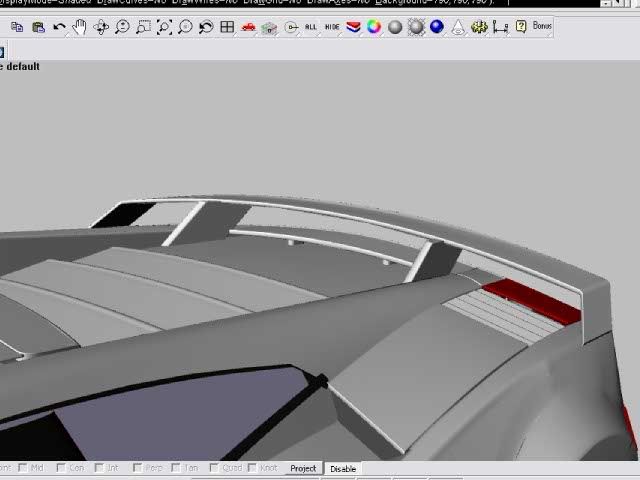Viewport: 640px width, 480px height.
Task: Click the Zoom Extents icon
Action: click(164, 27)
